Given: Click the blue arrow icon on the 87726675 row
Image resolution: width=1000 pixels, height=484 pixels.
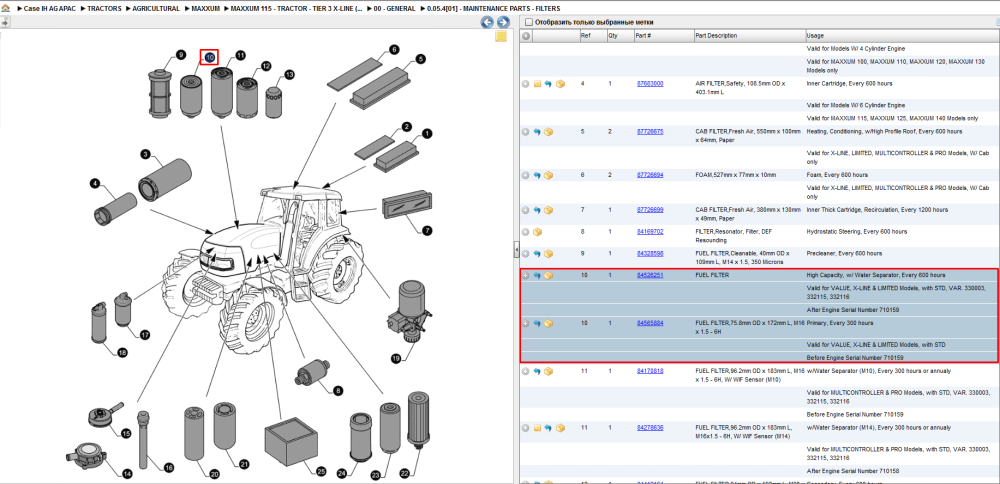Looking at the screenshot, I should click(537, 131).
